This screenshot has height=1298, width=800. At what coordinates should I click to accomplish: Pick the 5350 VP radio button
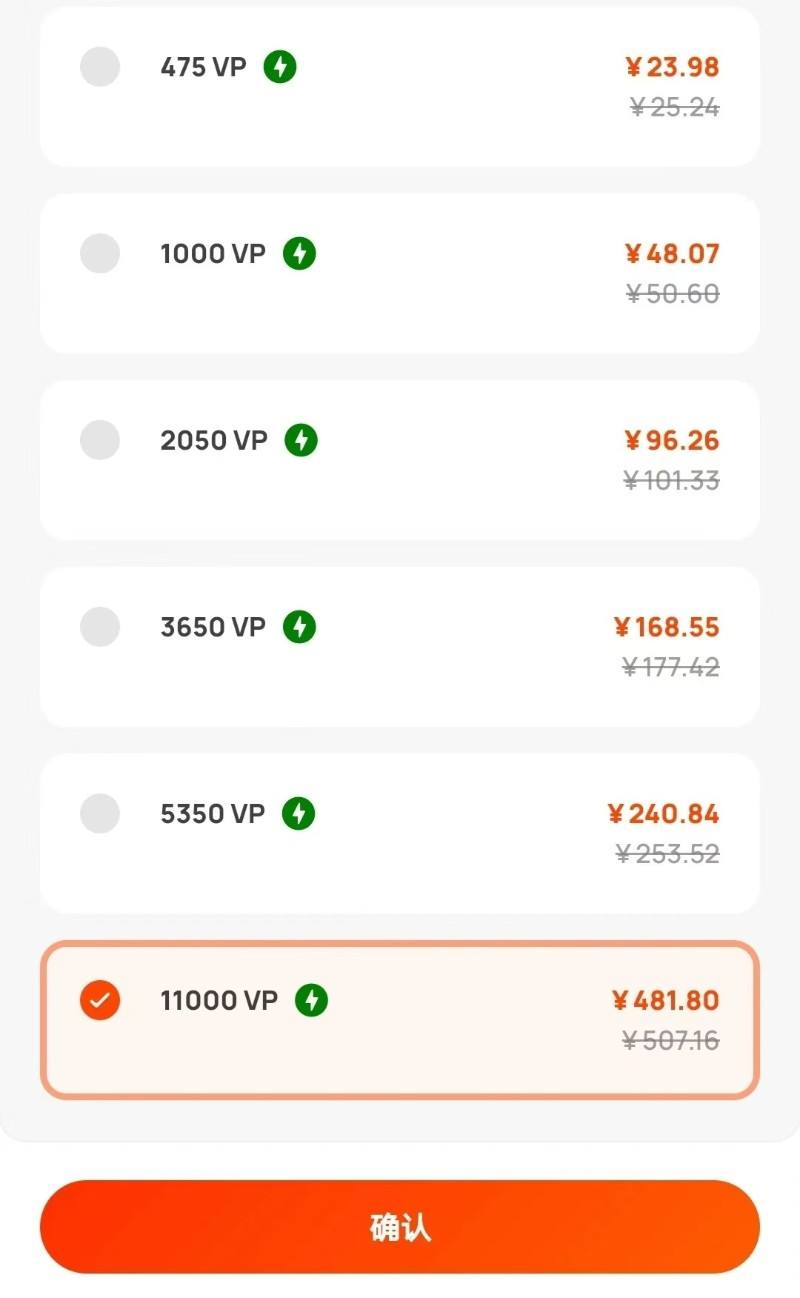coord(100,814)
